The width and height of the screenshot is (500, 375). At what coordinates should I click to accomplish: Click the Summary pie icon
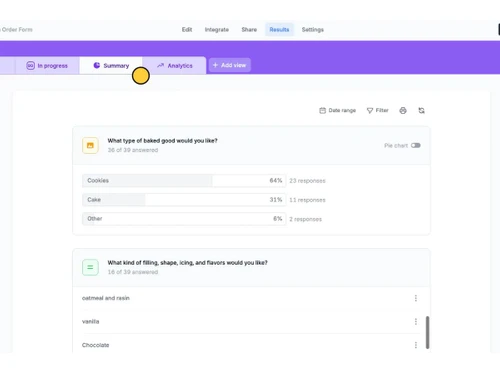pos(97,65)
